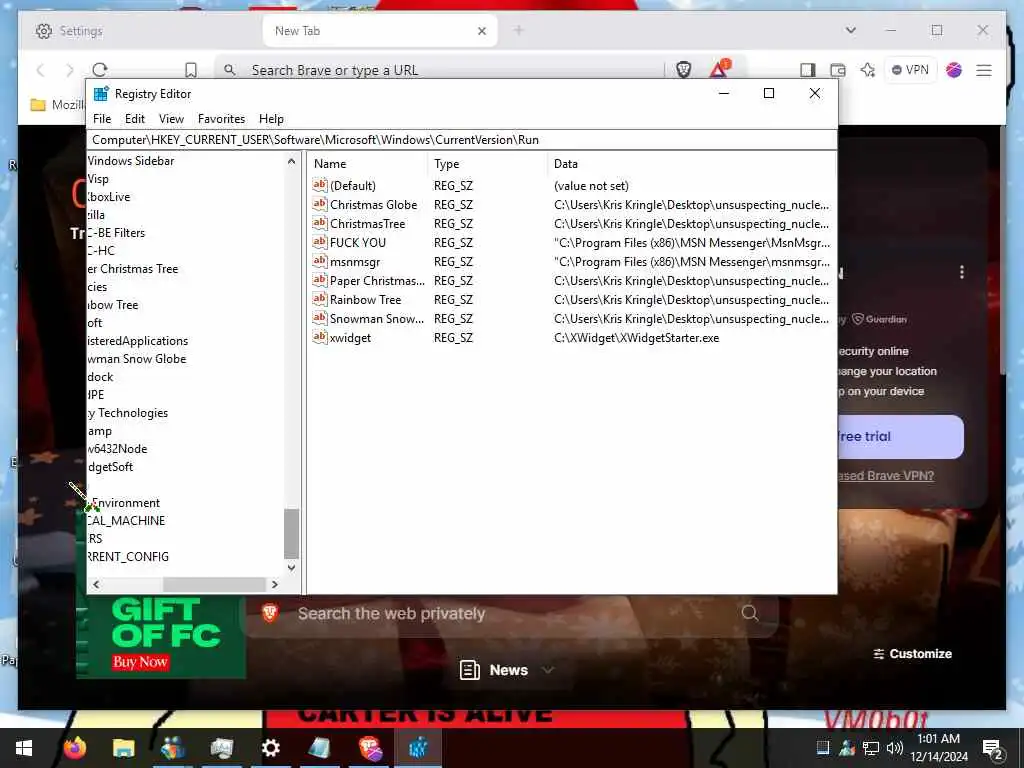Open the Brave Shields lion icon
The image size is (1024, 768).
[683, 69]
